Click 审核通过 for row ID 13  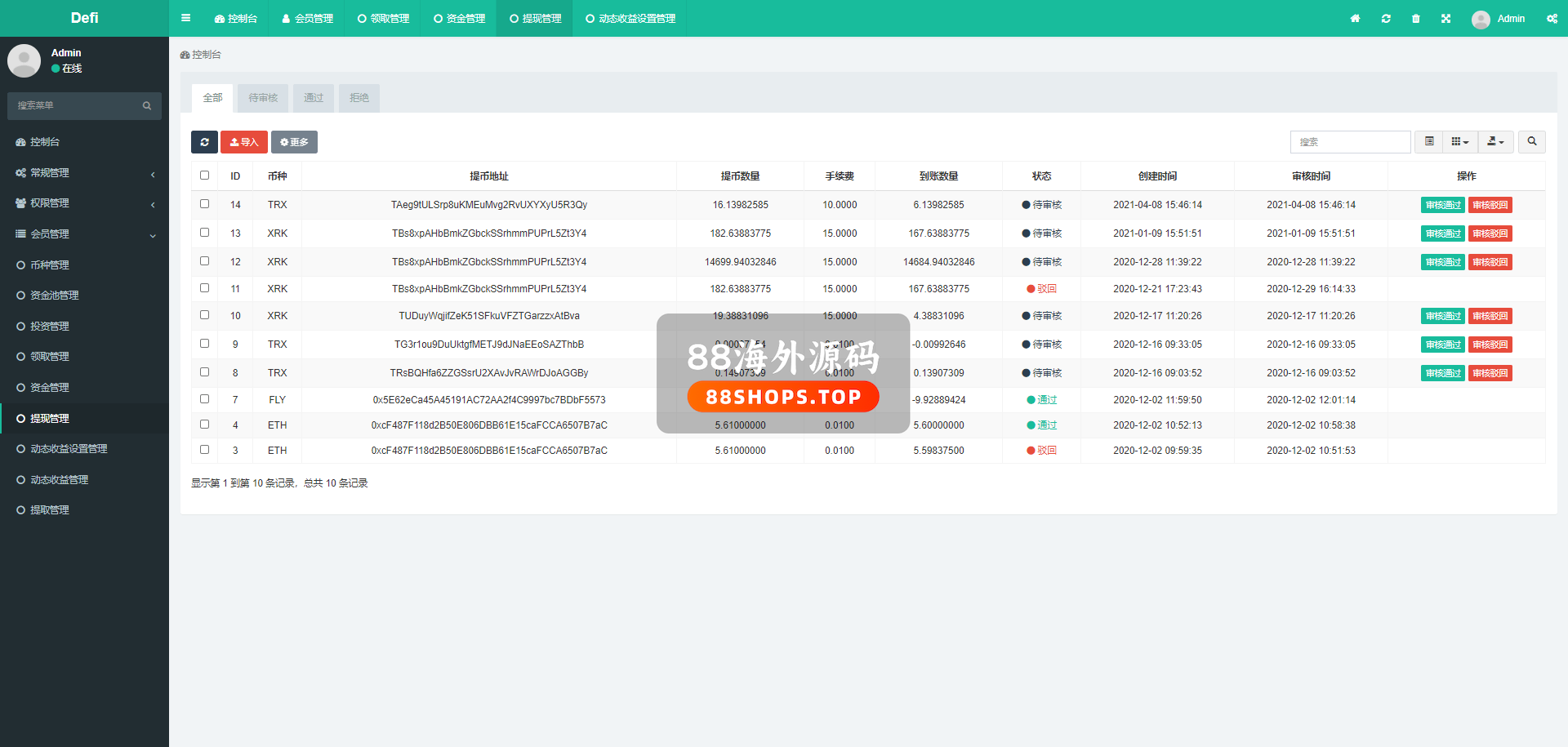click(x=1442, y=233)
